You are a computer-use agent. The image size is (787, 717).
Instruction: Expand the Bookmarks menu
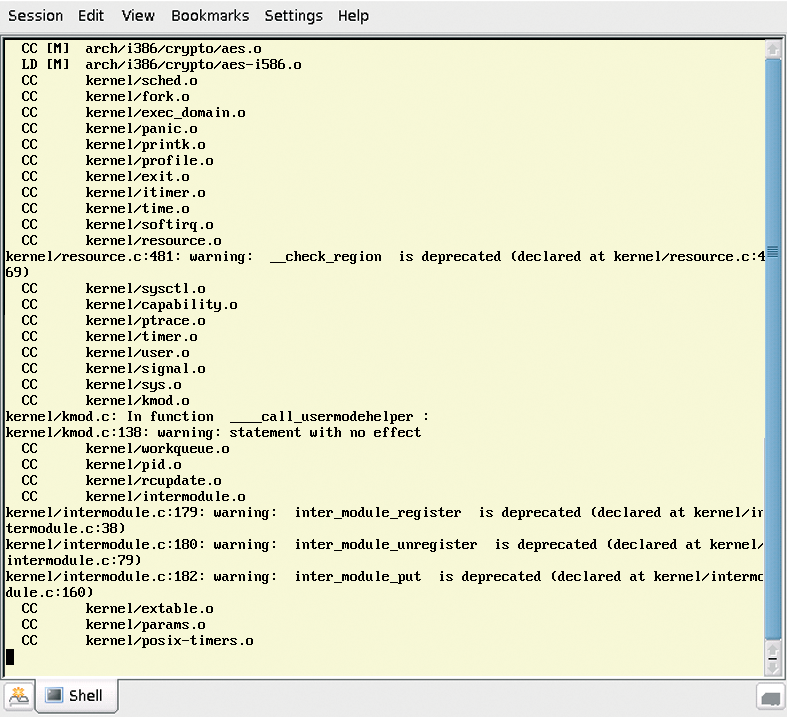[x=210, y=16]
